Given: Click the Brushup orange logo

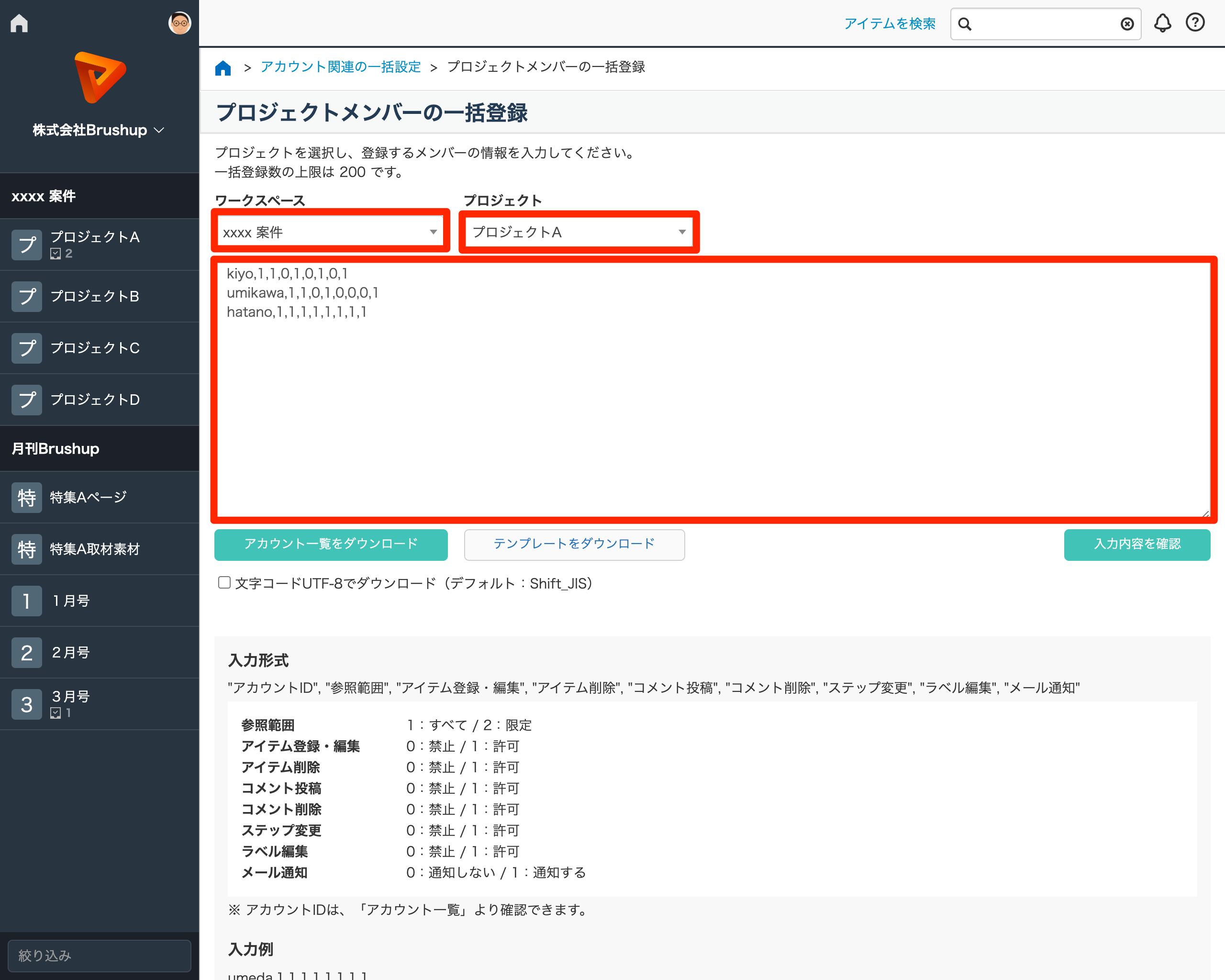Looking at the screenshot, I should tap(100, 77).
